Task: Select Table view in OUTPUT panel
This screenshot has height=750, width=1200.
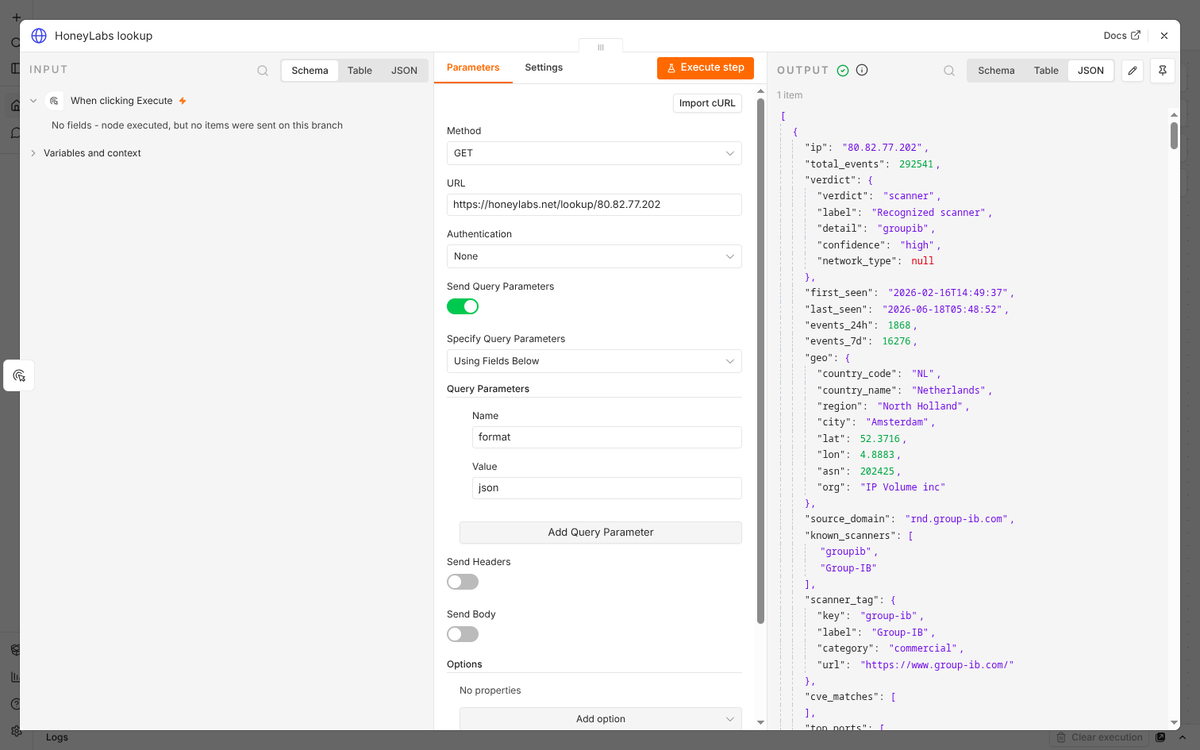Action: (1046, 71)
